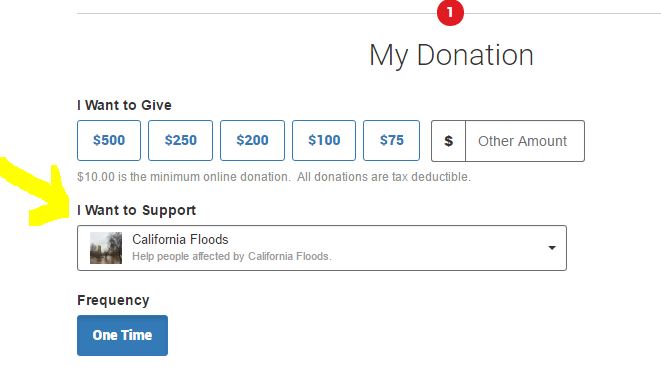Click the dollar sign prefix box

[449, 141]
